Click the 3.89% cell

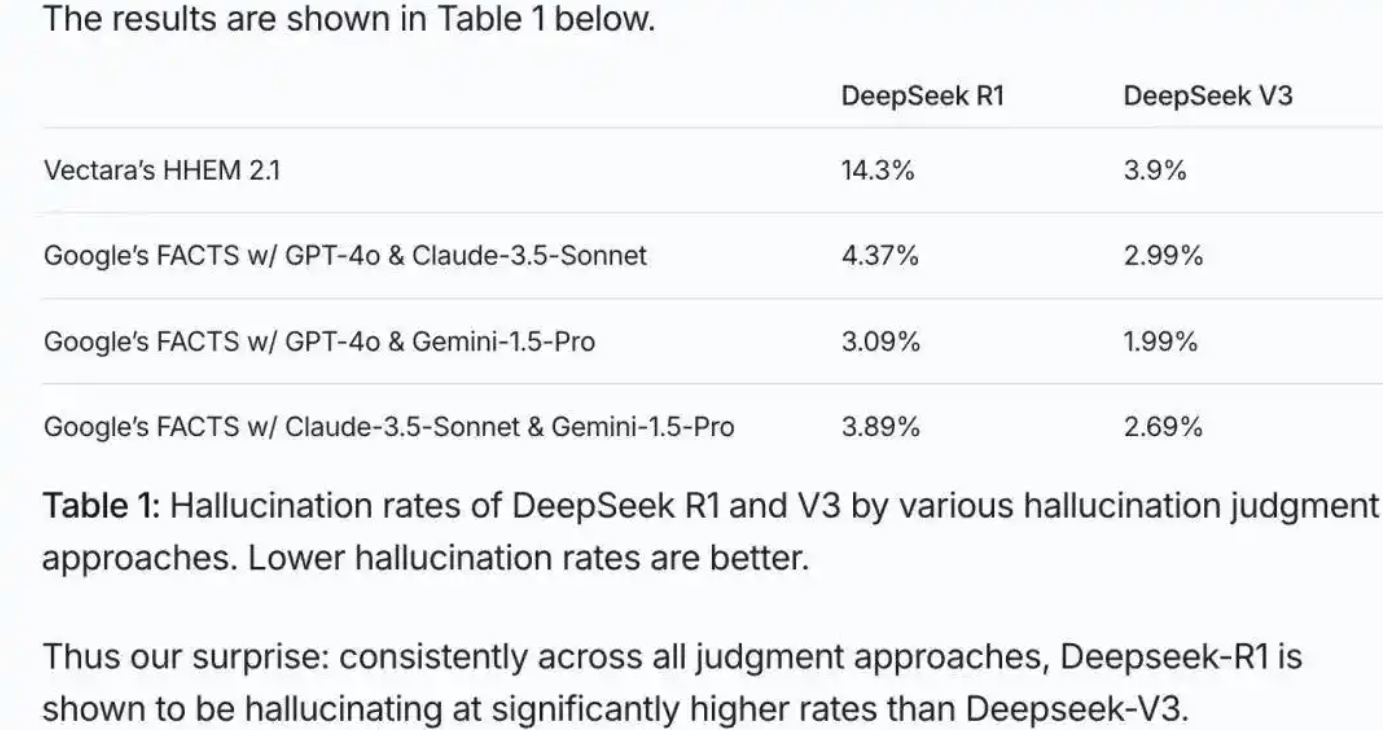pyautogui.click(x=880, y=428)
